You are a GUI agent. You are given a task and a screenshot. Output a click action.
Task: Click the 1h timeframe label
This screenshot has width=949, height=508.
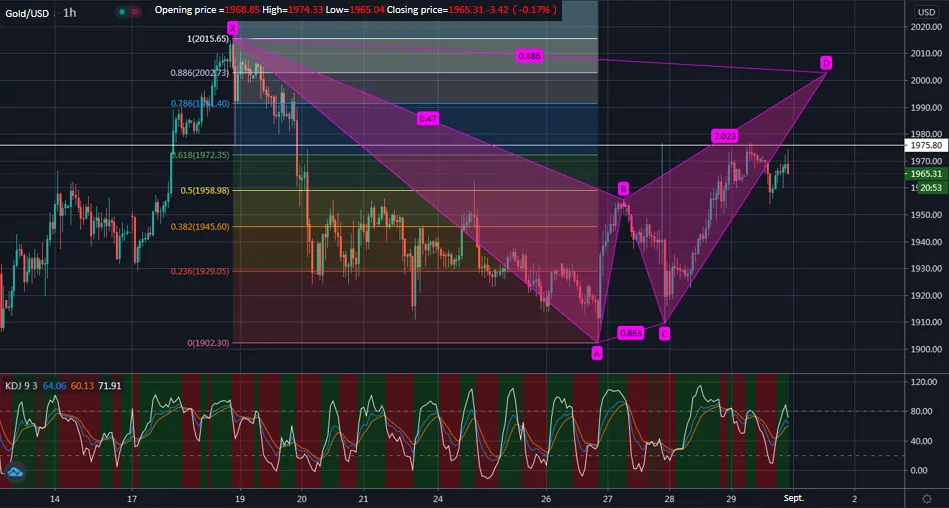click(x=70, y=12)
